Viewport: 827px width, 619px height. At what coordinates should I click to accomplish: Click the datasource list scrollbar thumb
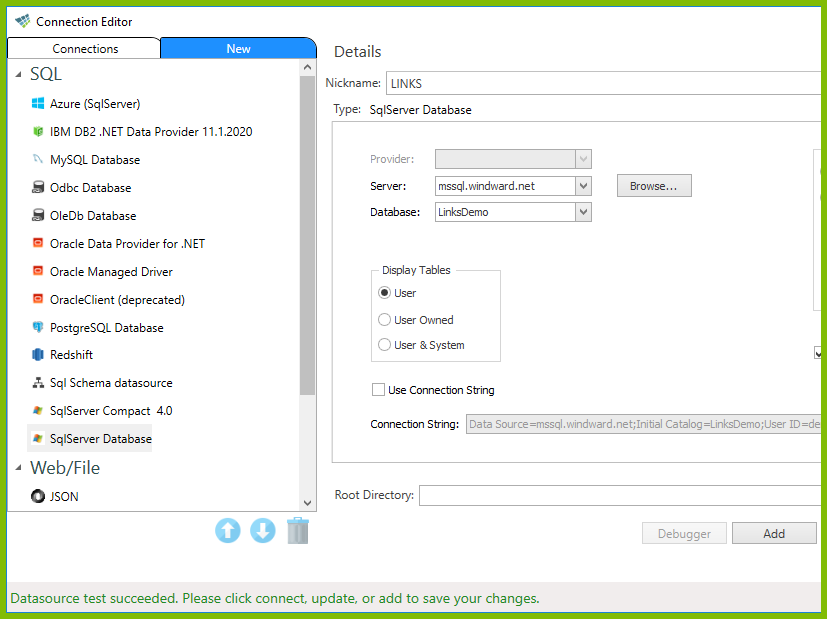click(307, 235)
